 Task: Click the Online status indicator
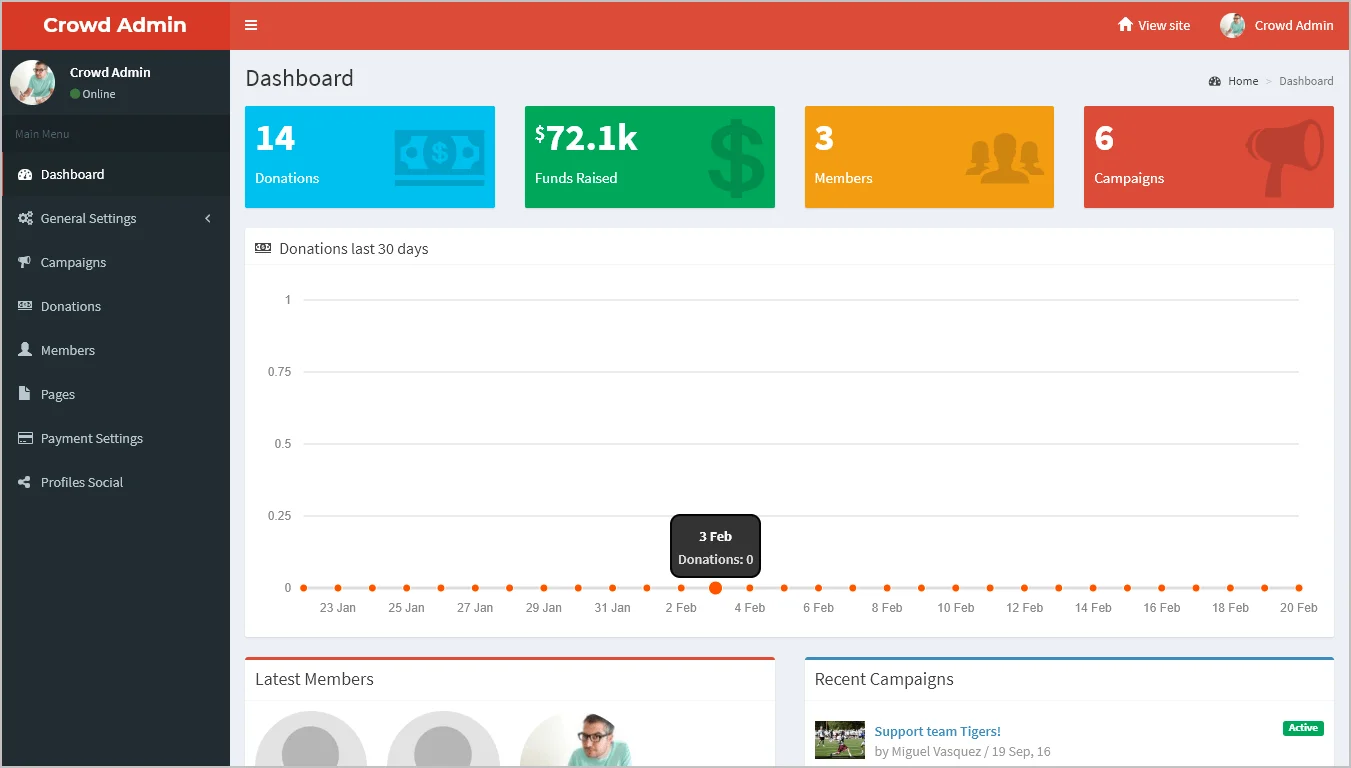[93, 94]
